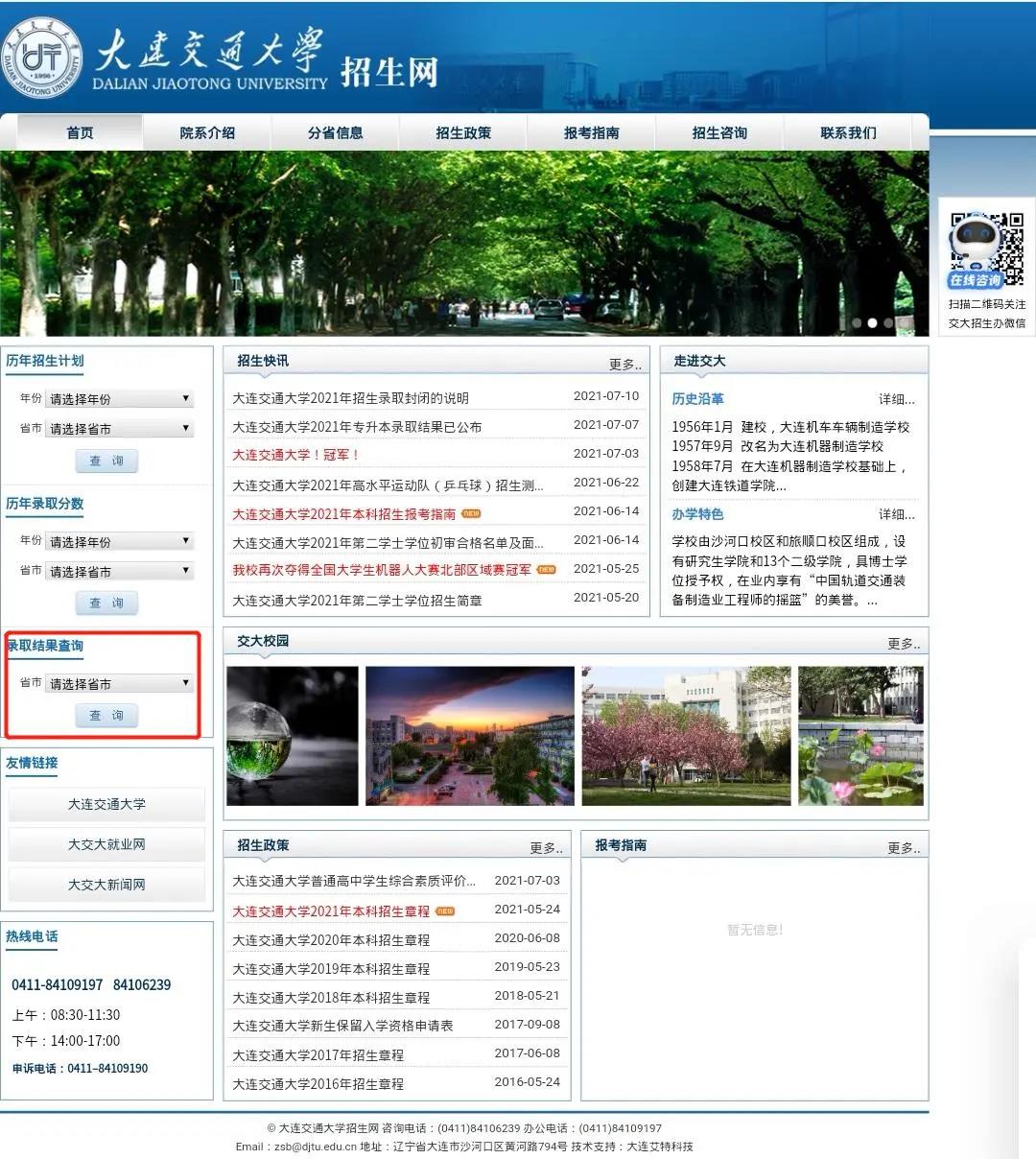The height and width of the screenshot is (1159, 1036).
Task: Open 2020年本科招生章程 policy
Action: (331, 940)
